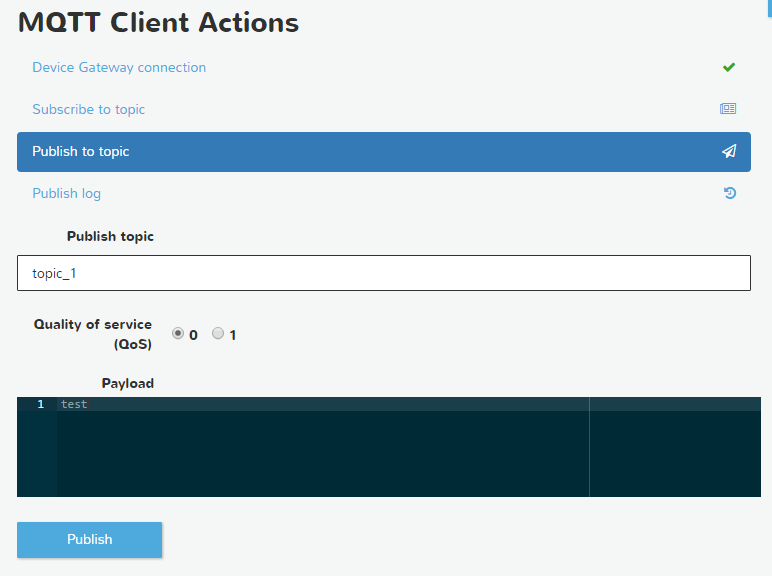Open the Subscribe to topic section

tap(89, 110)
